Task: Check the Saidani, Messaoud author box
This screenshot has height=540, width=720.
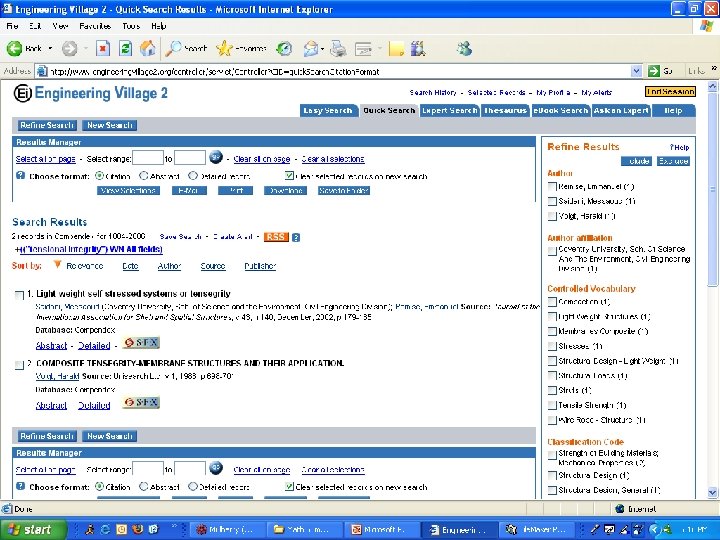Action: 552,202
